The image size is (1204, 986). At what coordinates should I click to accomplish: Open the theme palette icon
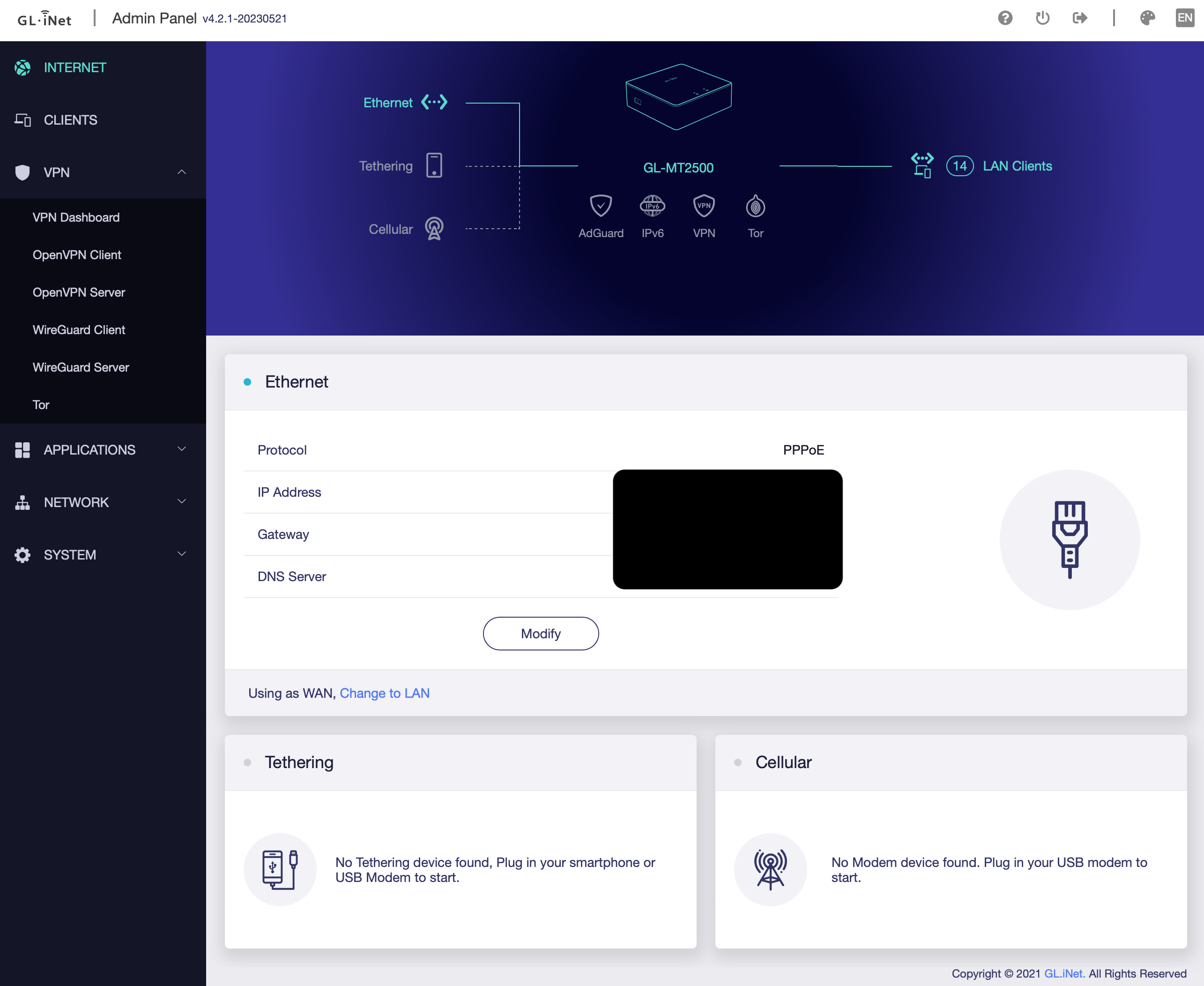(1147, 18)
